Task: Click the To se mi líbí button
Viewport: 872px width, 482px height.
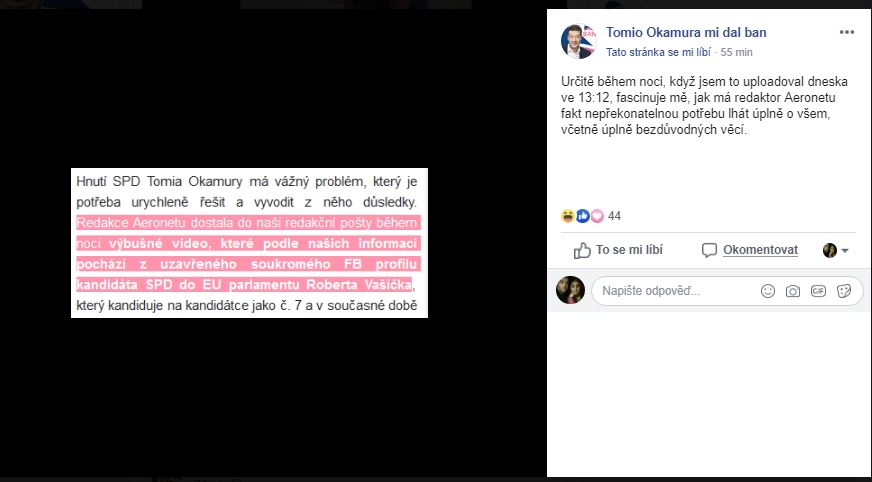Action: 618,250
